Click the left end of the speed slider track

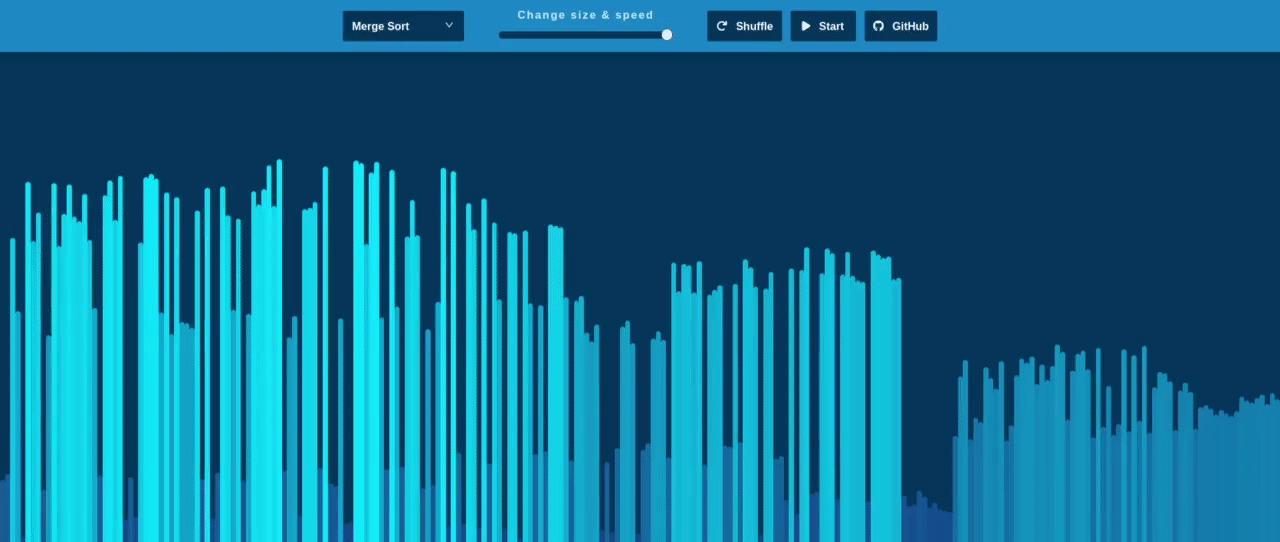coord(503,35)
